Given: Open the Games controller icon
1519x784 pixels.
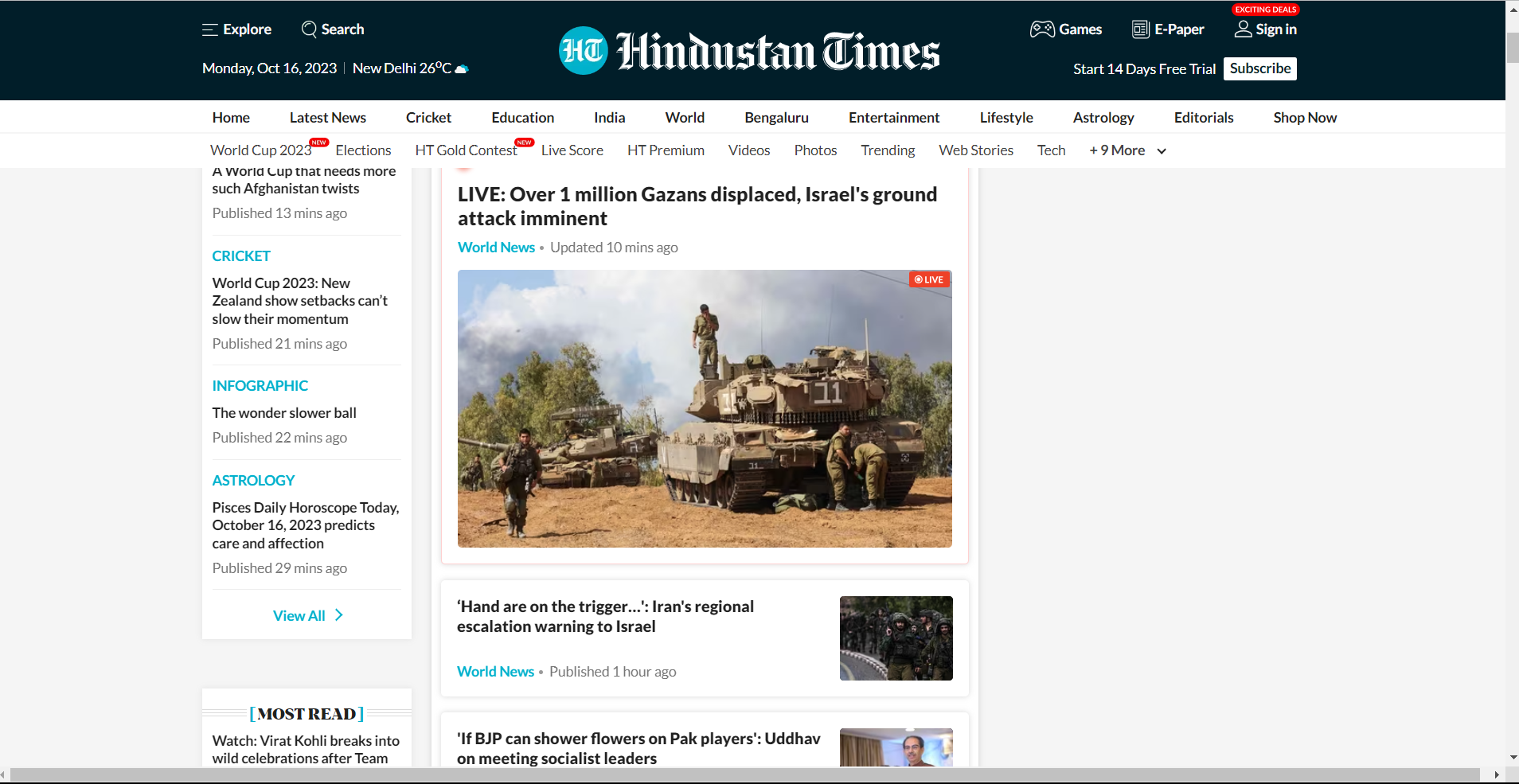Looking at the screenshot, I should tap(1042, 29).
